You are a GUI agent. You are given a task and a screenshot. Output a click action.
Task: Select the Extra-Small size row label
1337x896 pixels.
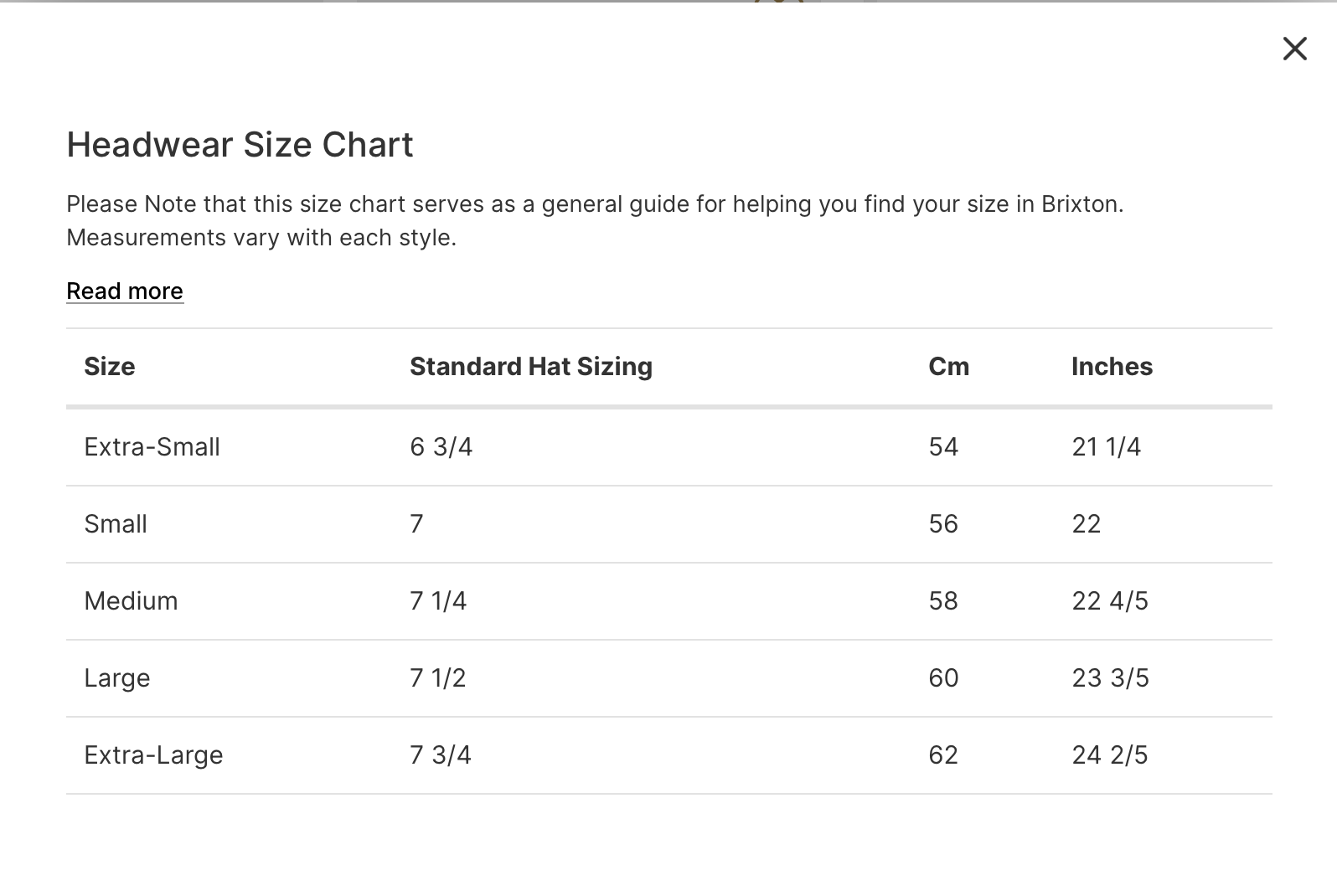(152, 446)
